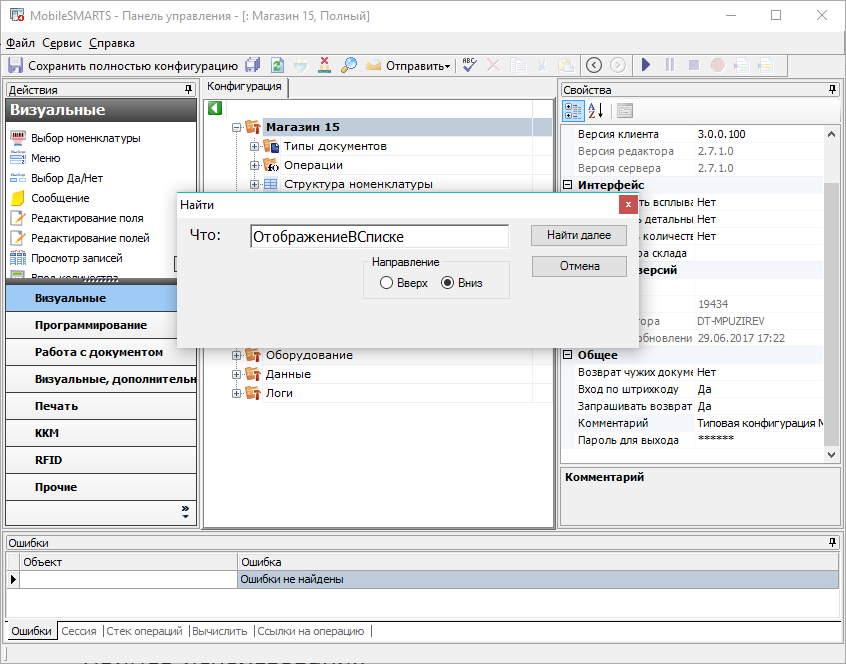Click the circled back navigation arrow
Screen dimensions: 846x664
click(593, 66)
